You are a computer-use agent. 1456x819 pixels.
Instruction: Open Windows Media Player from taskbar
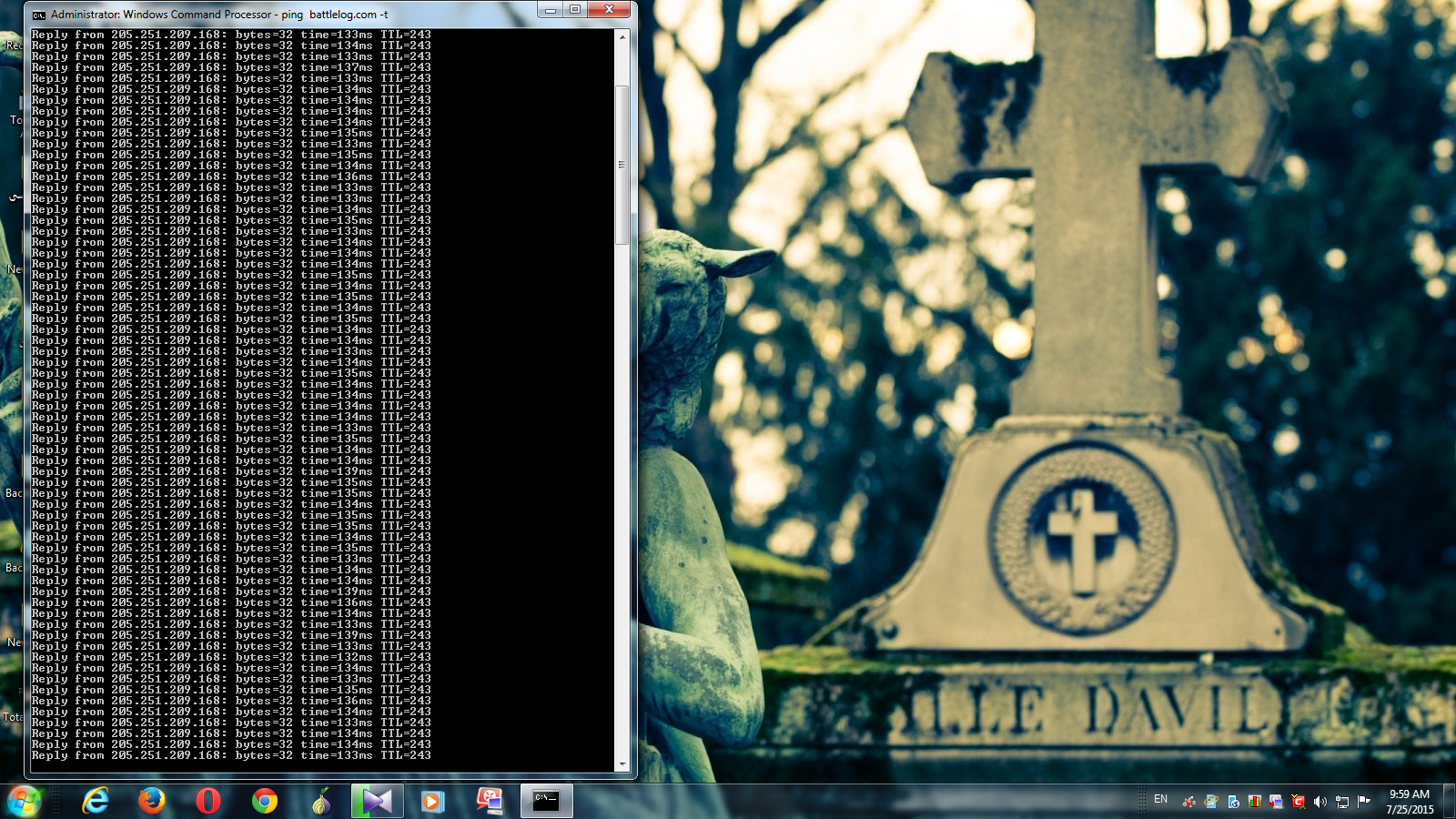click(432, 801)
